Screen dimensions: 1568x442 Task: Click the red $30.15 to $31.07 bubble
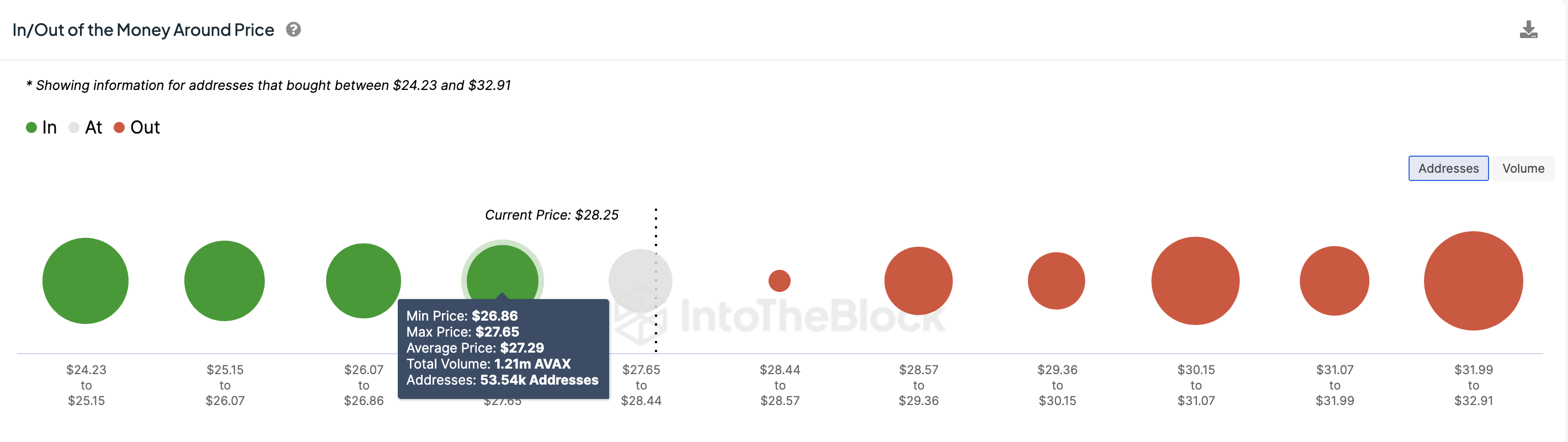pyautogui.click(x=1195, y=281)
